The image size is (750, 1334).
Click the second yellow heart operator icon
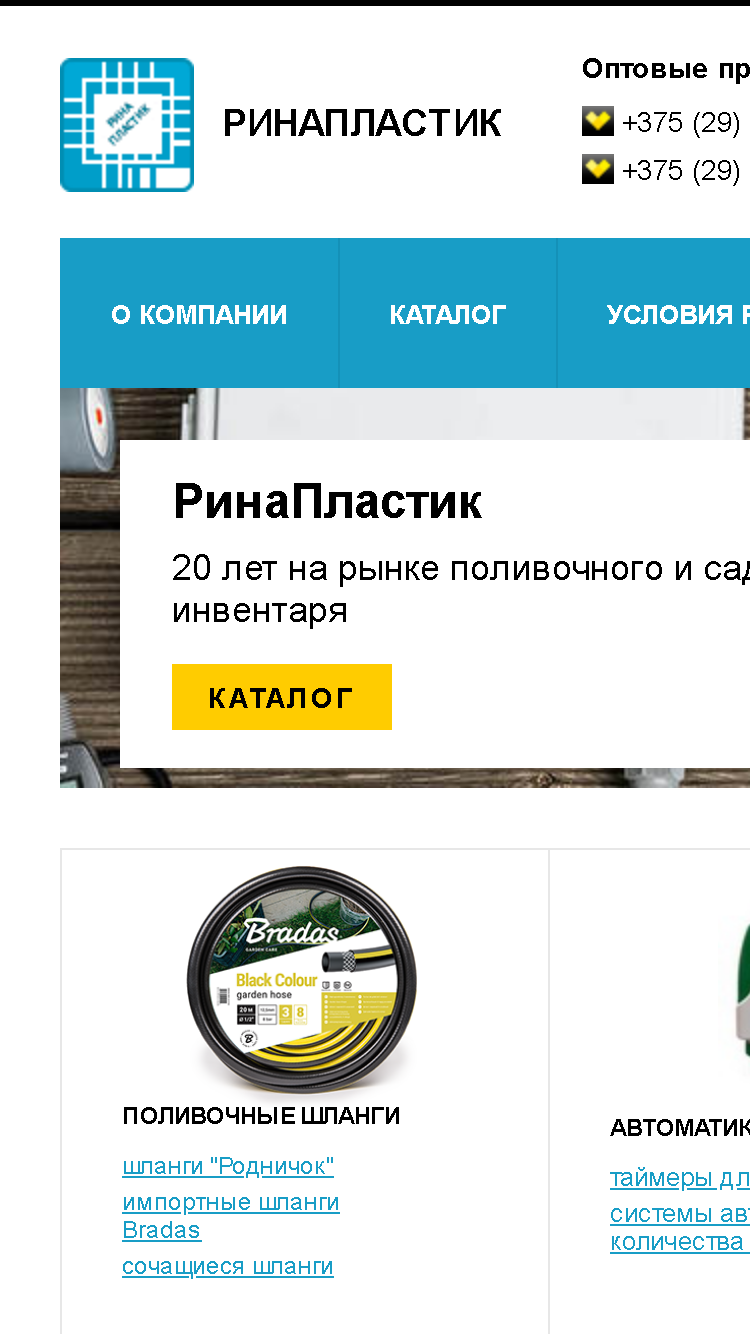coord(598,169)
